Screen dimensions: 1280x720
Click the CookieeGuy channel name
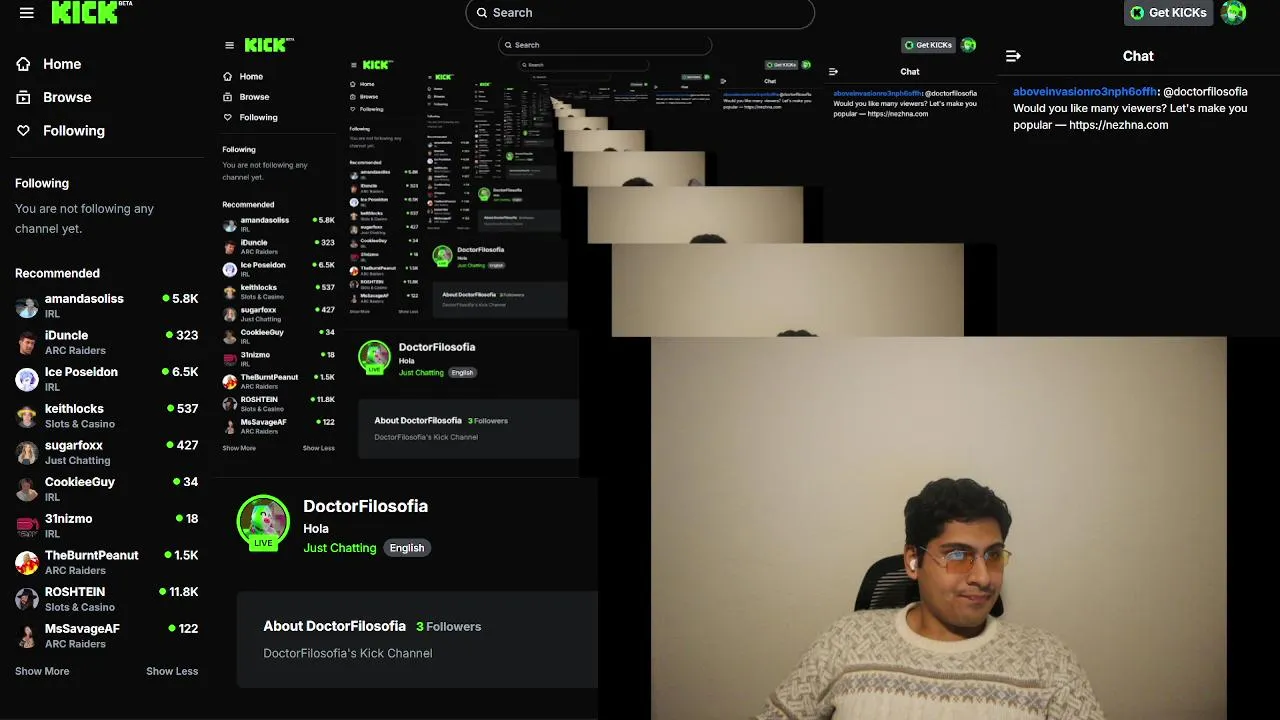[80, 482]
